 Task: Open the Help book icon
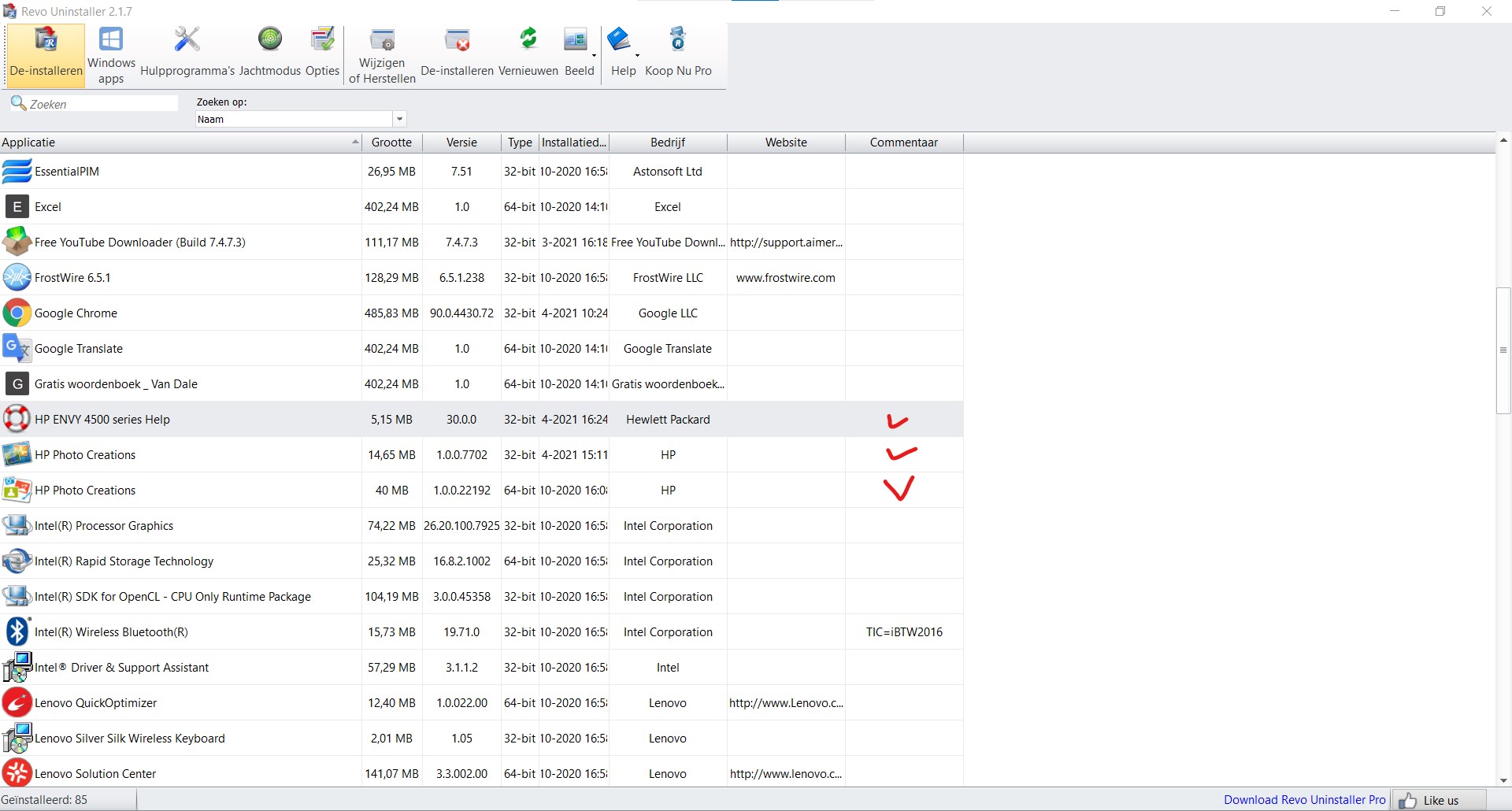pos(620,39)
